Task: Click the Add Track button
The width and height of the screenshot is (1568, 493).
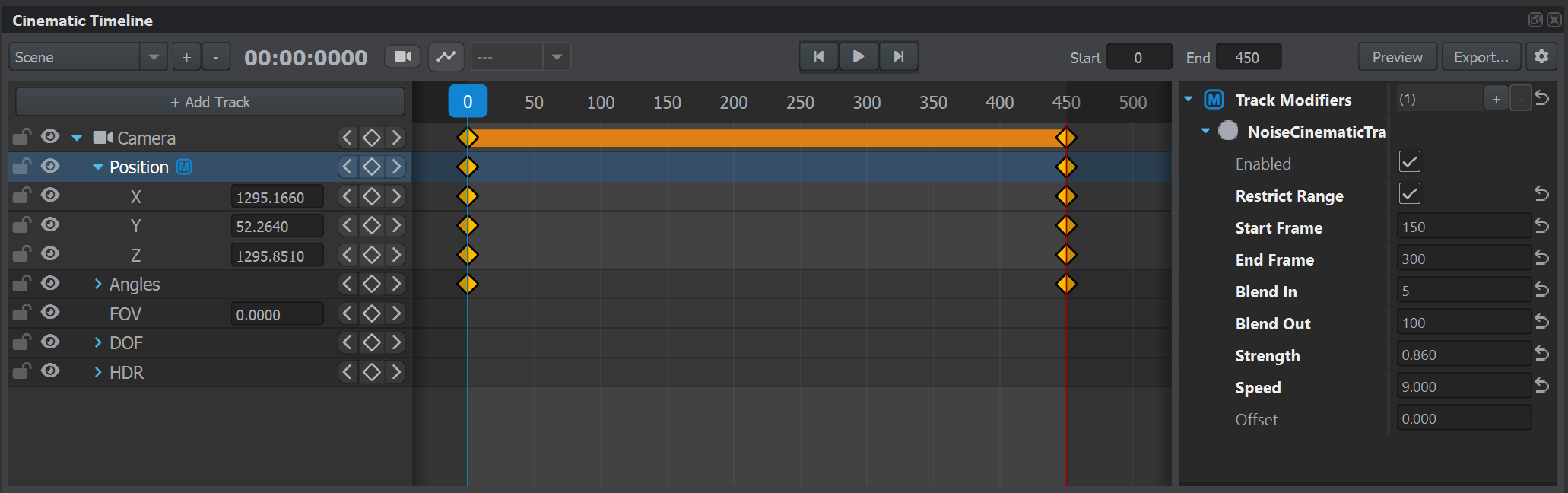Action: tap(210, 102)
